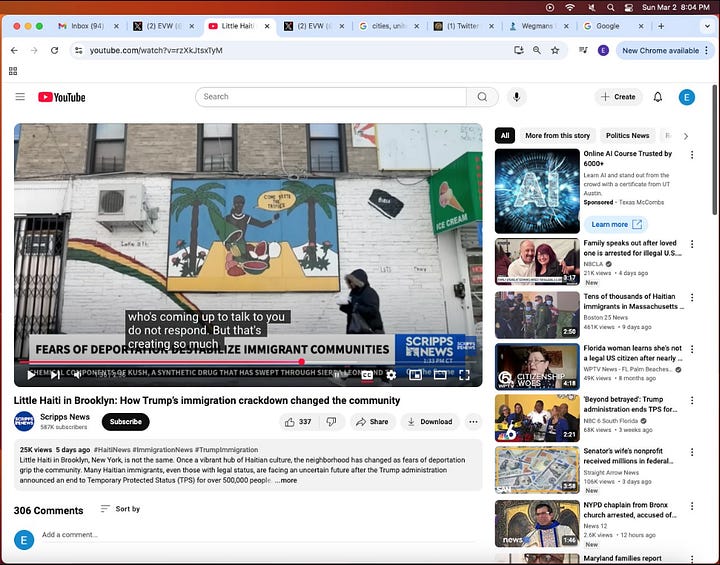Click hashtag #TrumpImmigration
This screenshot has height=565, width=720.
(x=226, y=450)
